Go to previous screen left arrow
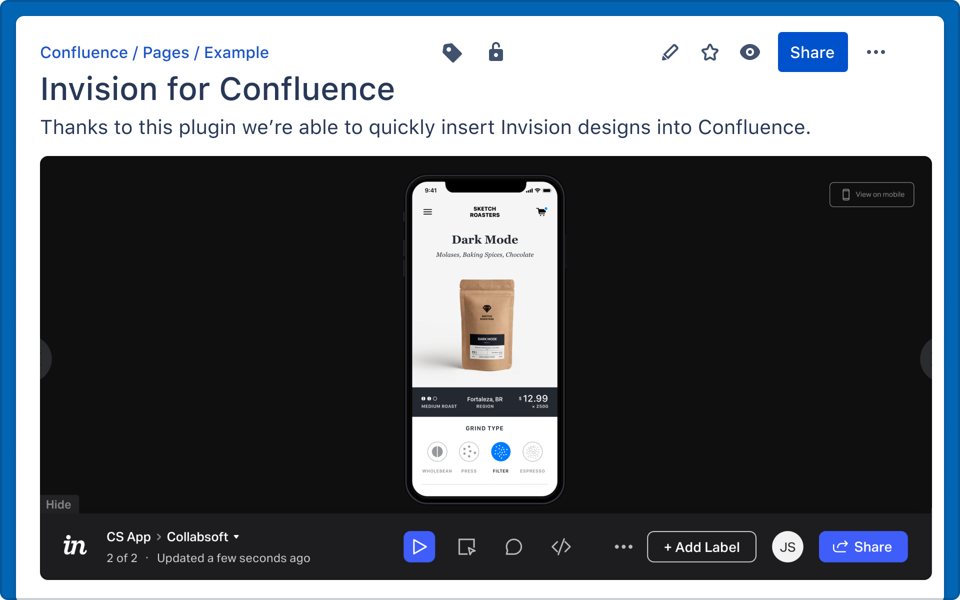 click(x=46, y=359)
